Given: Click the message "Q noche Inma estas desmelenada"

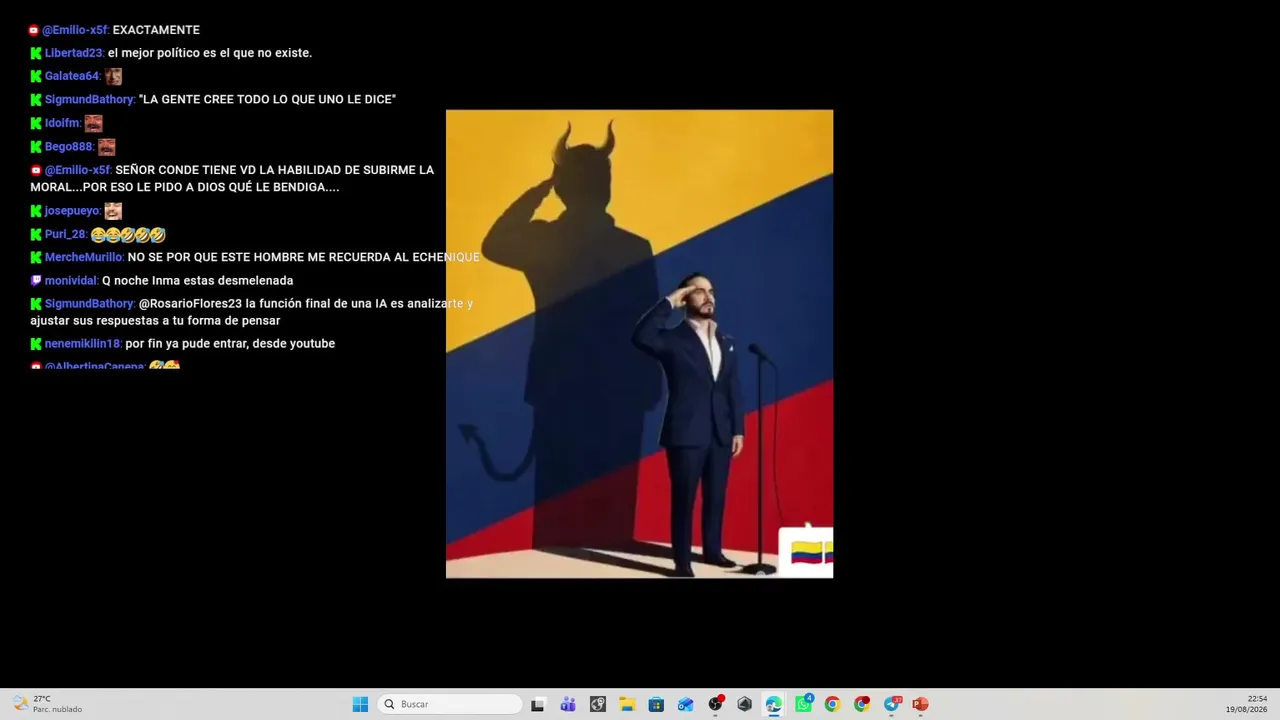Looking at the screenshot, I should (x=197, y=281).
